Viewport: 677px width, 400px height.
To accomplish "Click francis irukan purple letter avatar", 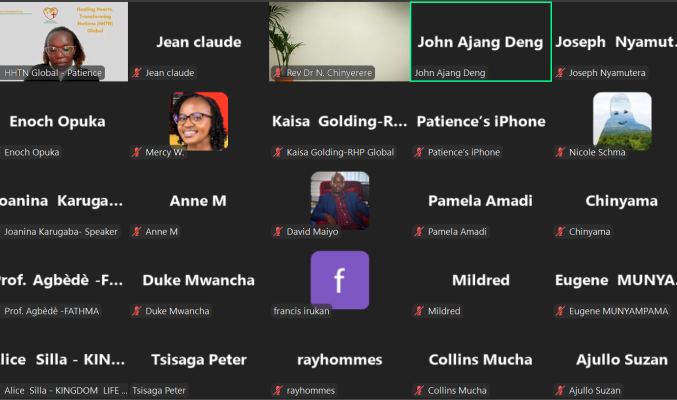I will (x=340, y=280).
